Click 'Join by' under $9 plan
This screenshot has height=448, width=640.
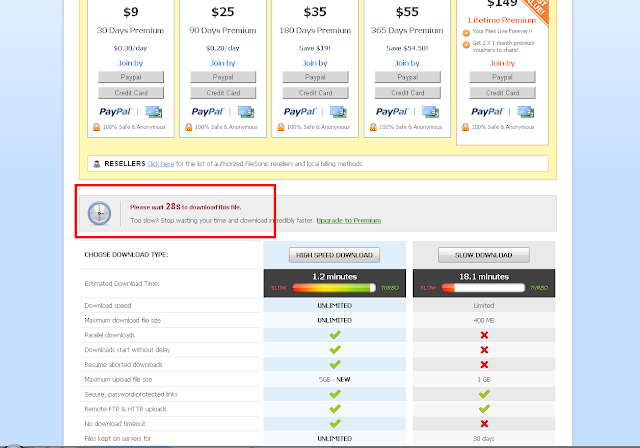click(131, 63)
